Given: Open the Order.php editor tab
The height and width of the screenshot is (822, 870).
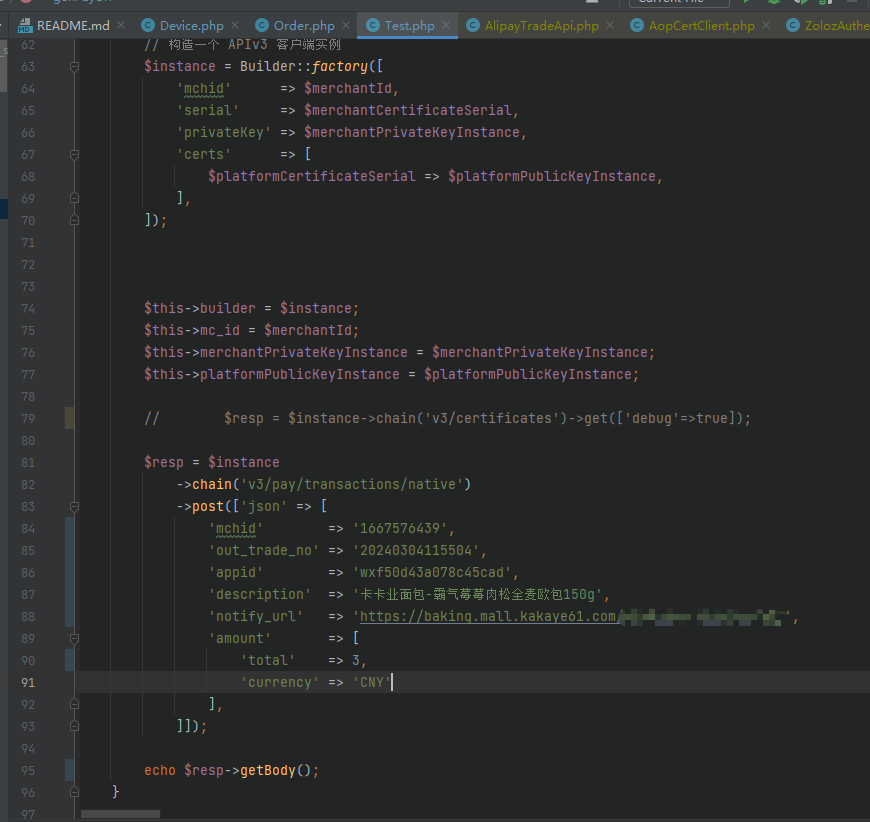Looking at the screenshot, I should [295, 26].
